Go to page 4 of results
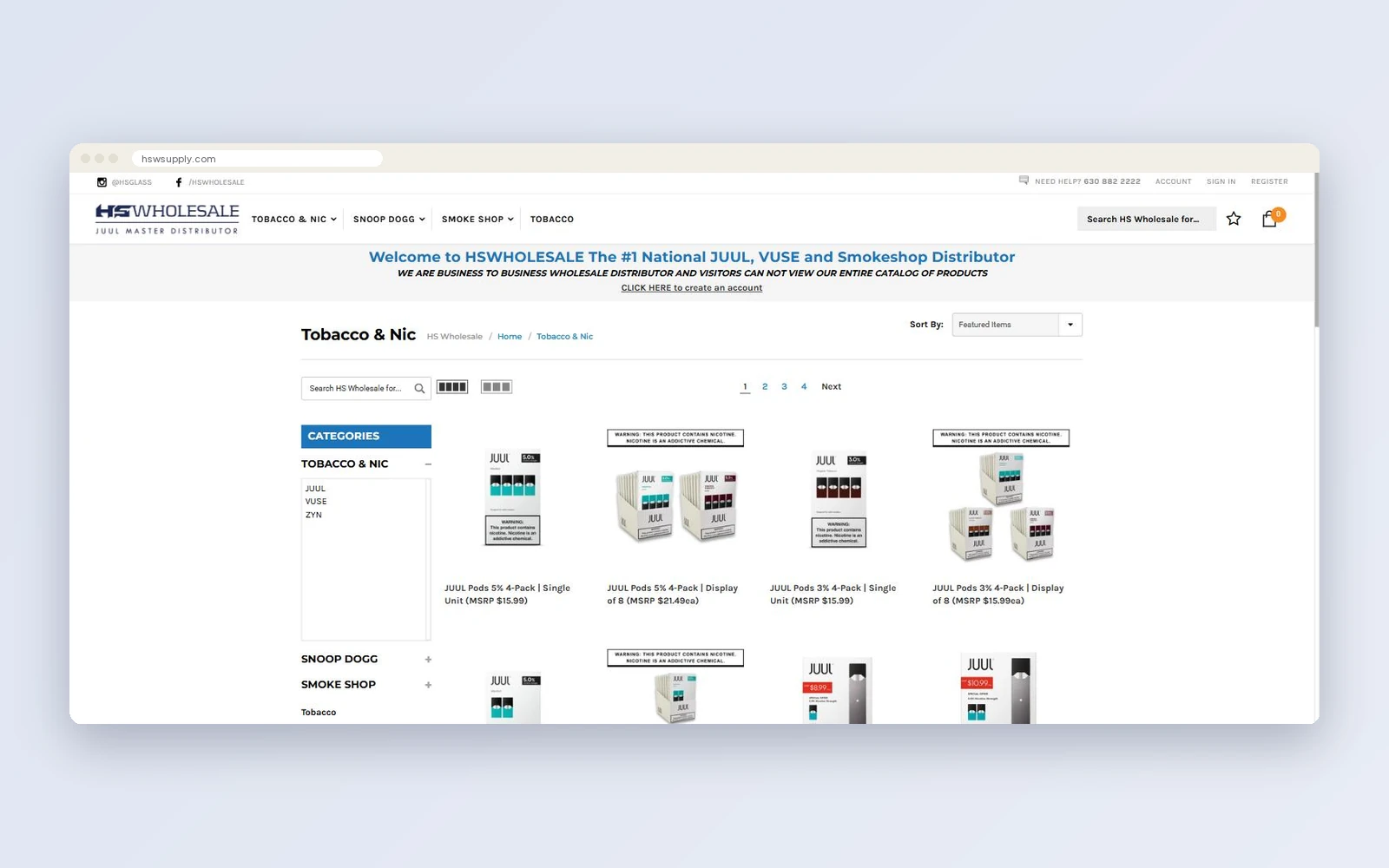Screen dimensions: 1389x868 click(804, 387)
